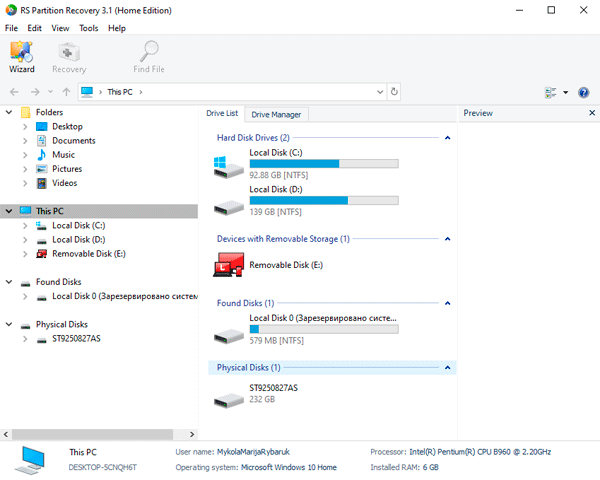Refresh the address bar location
Screen dimensions: 600x480
(x=394, y=92)
